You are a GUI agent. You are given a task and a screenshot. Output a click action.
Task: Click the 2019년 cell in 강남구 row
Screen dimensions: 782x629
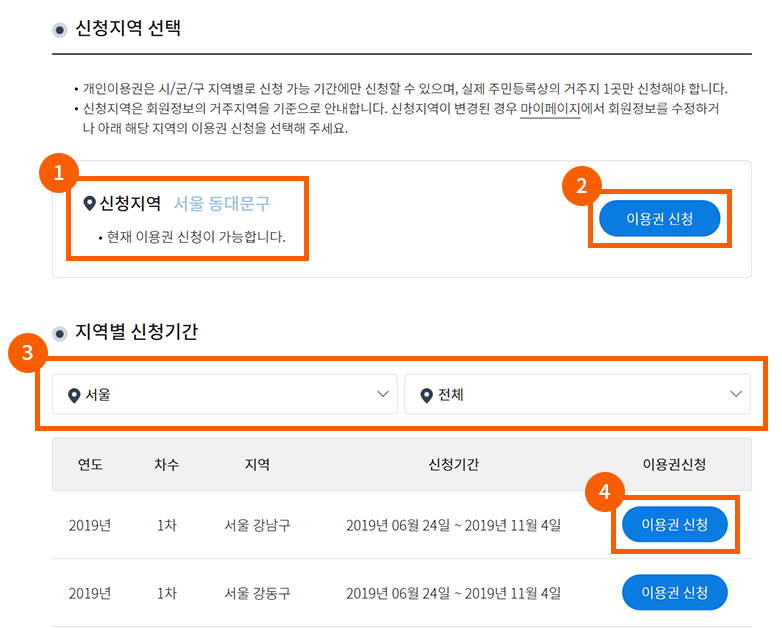tap(90, 525)
